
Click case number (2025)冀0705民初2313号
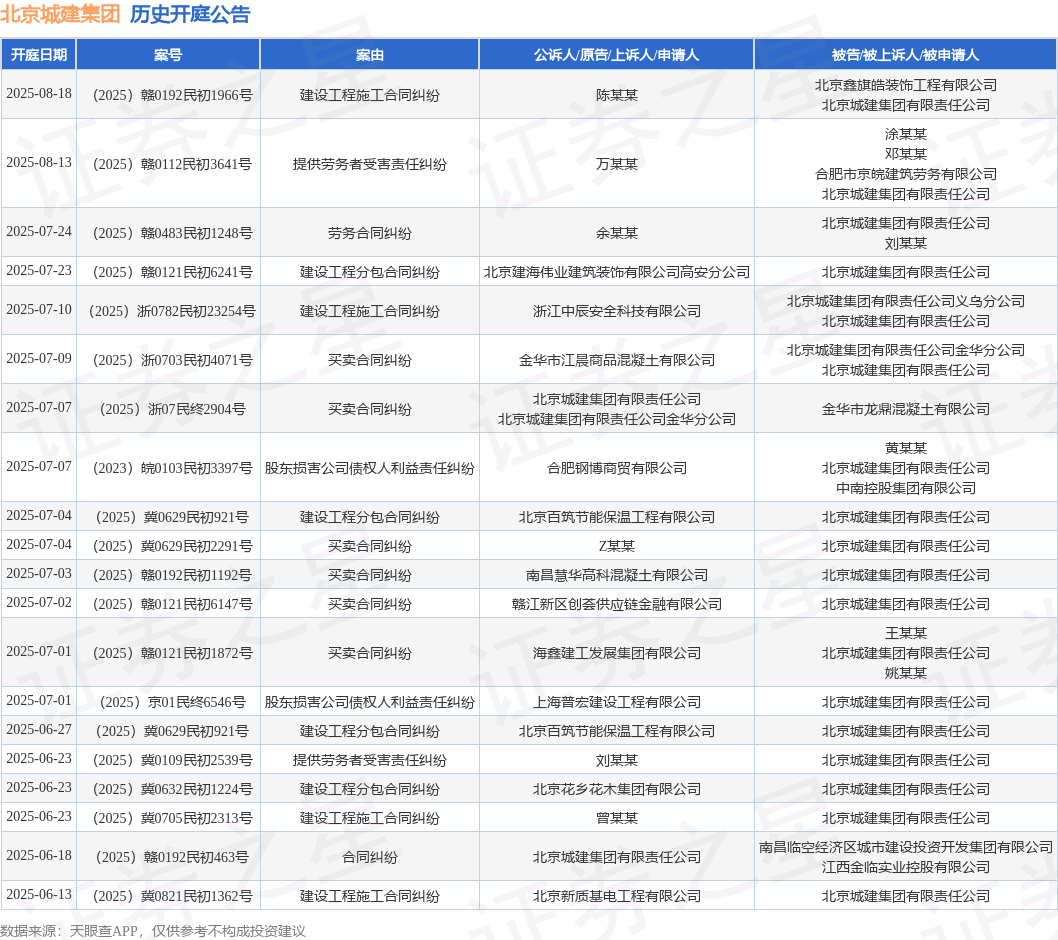click(172, 818)
